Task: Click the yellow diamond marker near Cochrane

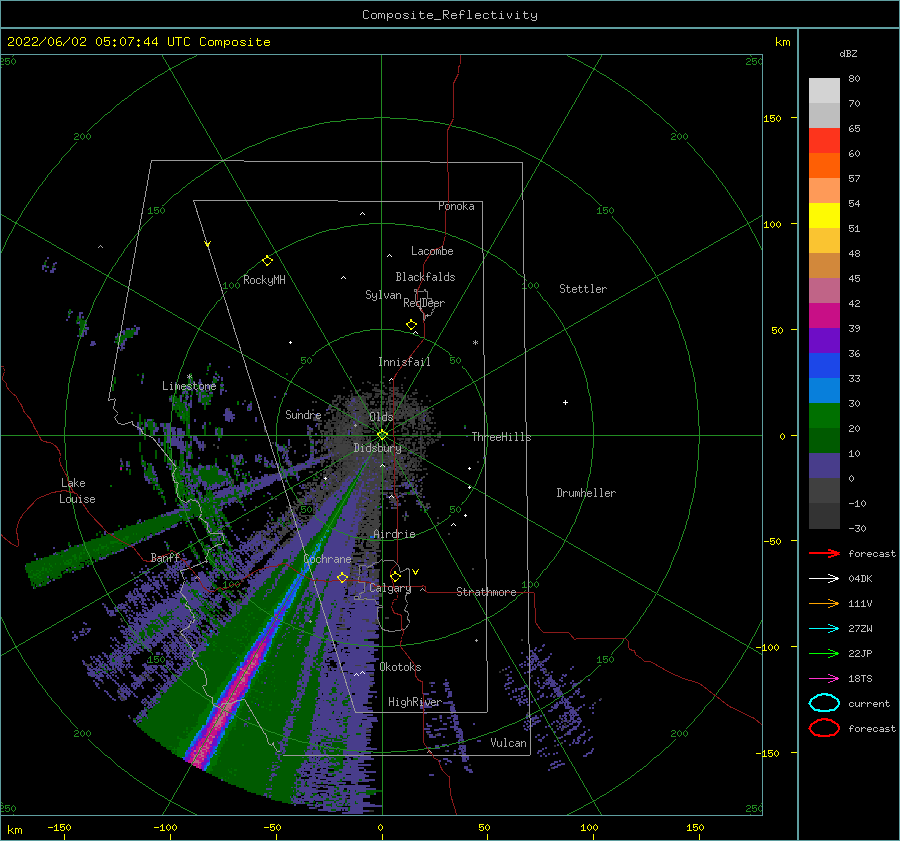Action: (342, 577)
